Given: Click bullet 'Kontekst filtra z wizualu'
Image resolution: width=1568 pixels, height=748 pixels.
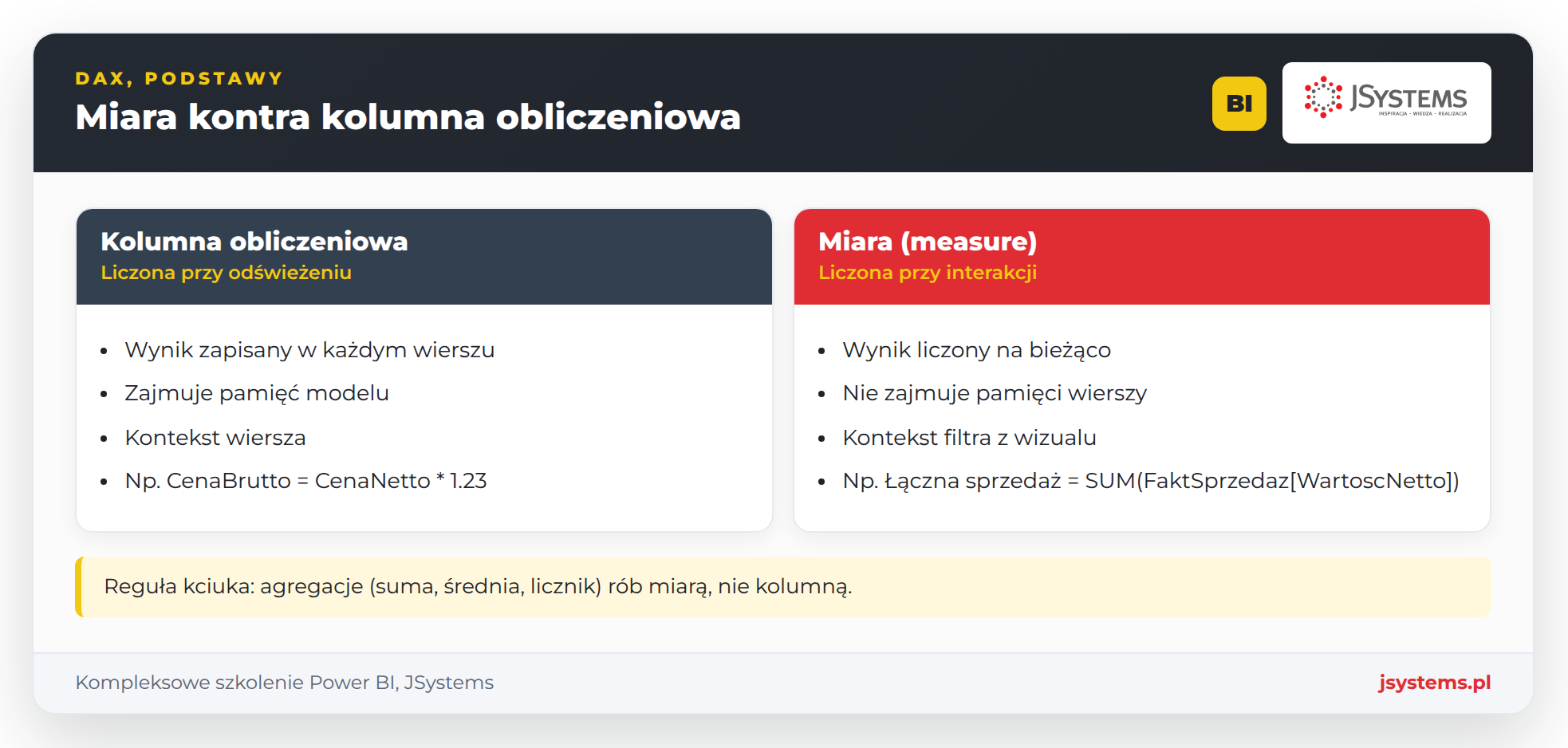Looking at the screenshot, I should (969, 438).
